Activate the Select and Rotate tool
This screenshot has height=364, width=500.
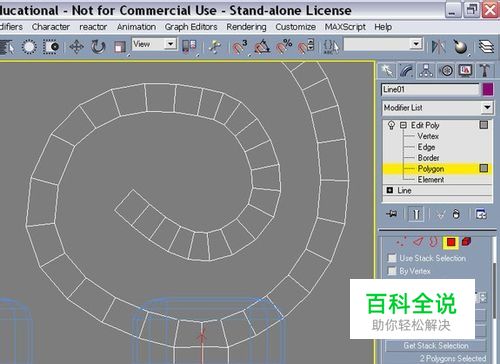tap(98, 47)
